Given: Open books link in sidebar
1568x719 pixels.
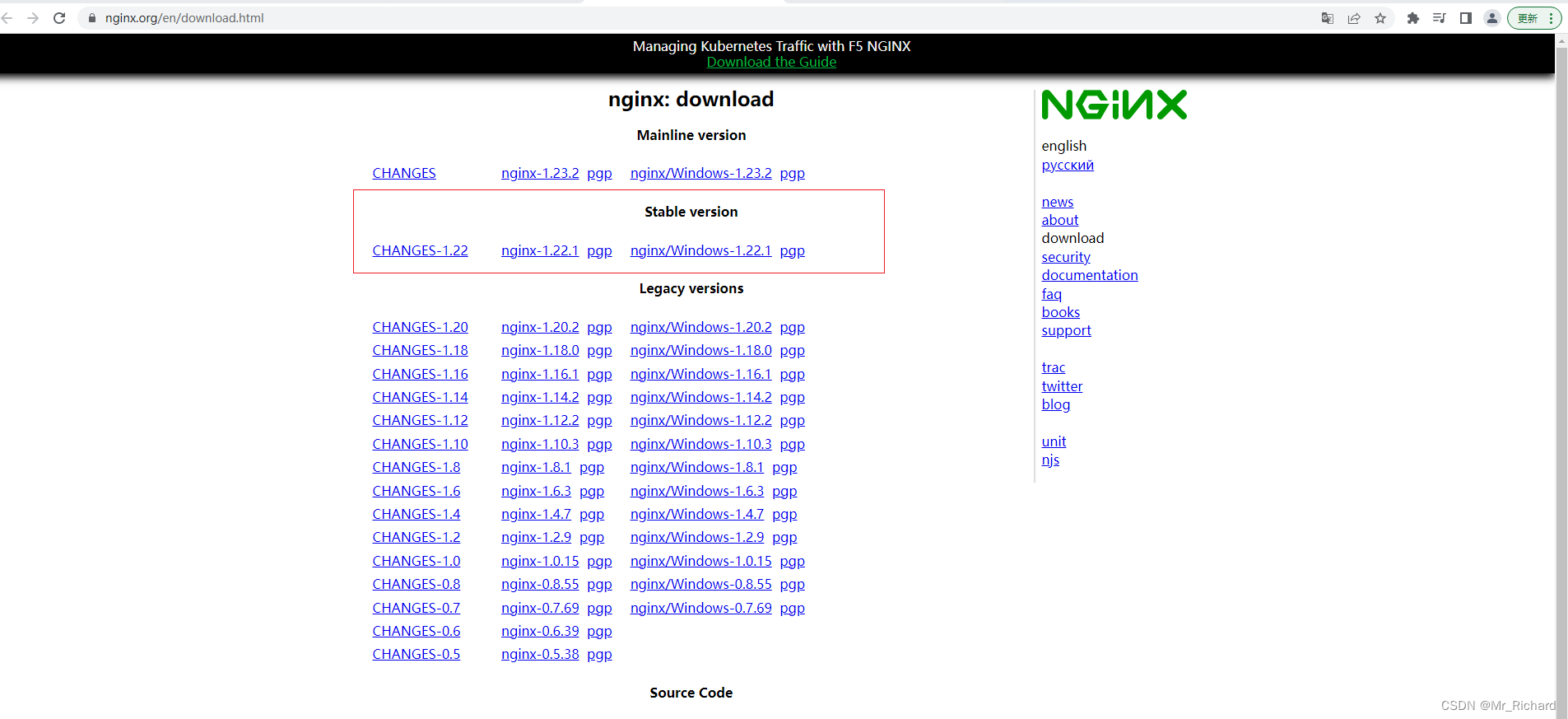Looking at the screenshot, I should (x=1061, y=313).
